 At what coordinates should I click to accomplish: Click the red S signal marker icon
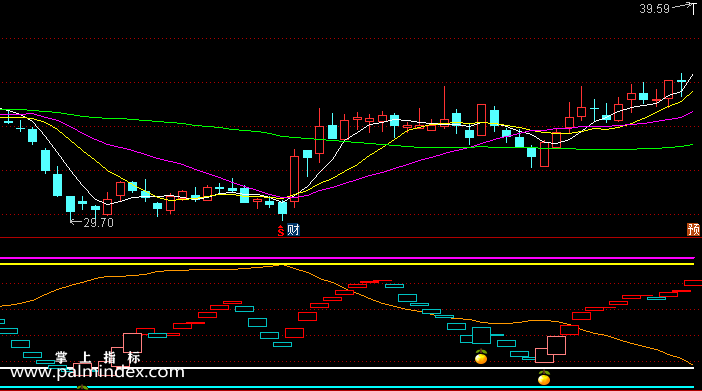pyautogui.click(x=281, y=231)
